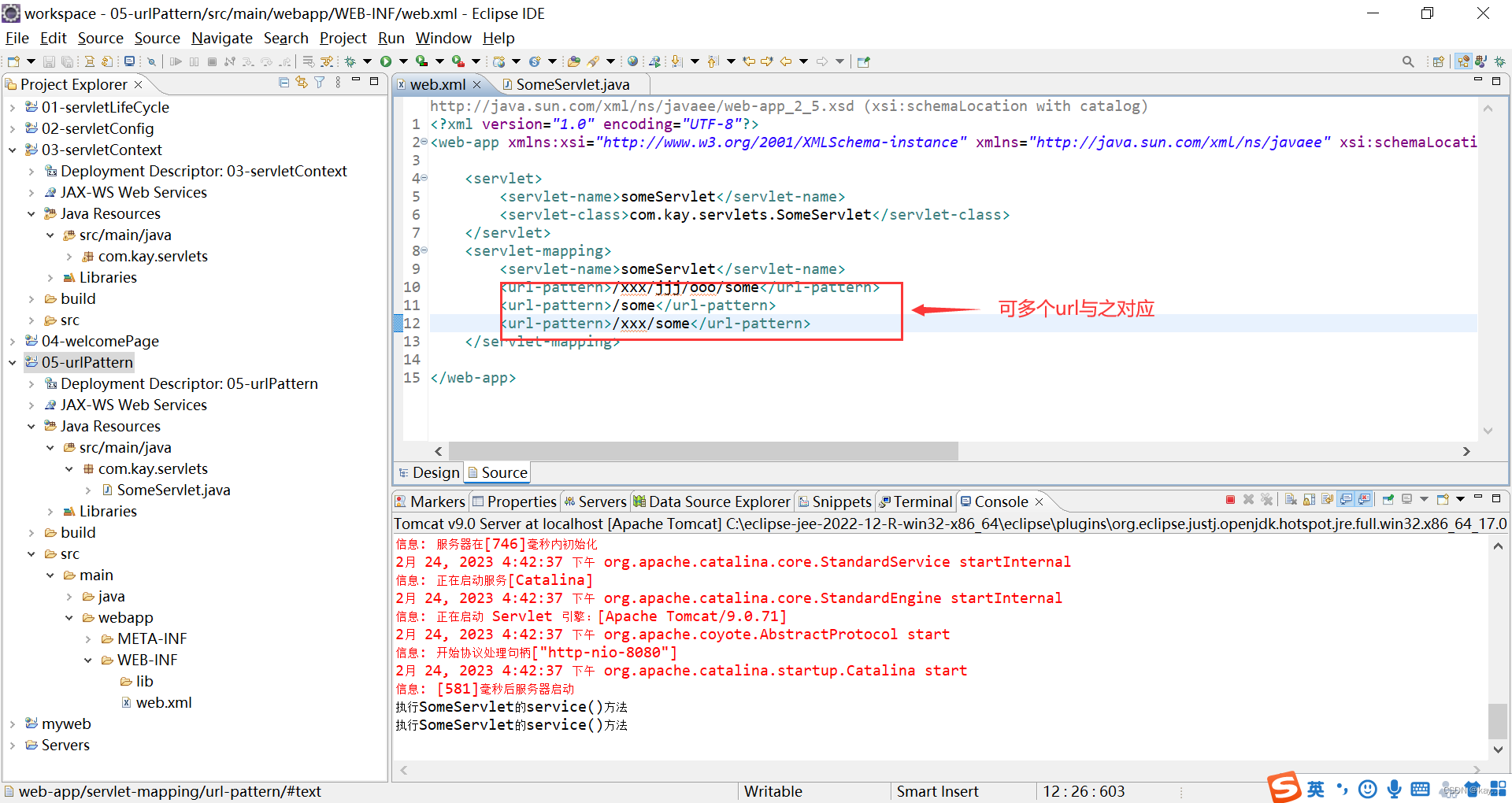The width and height of the screenshot is (1512, 803).
Task: Launch debugging with the Debug bug icon
Action: (350, 61)
